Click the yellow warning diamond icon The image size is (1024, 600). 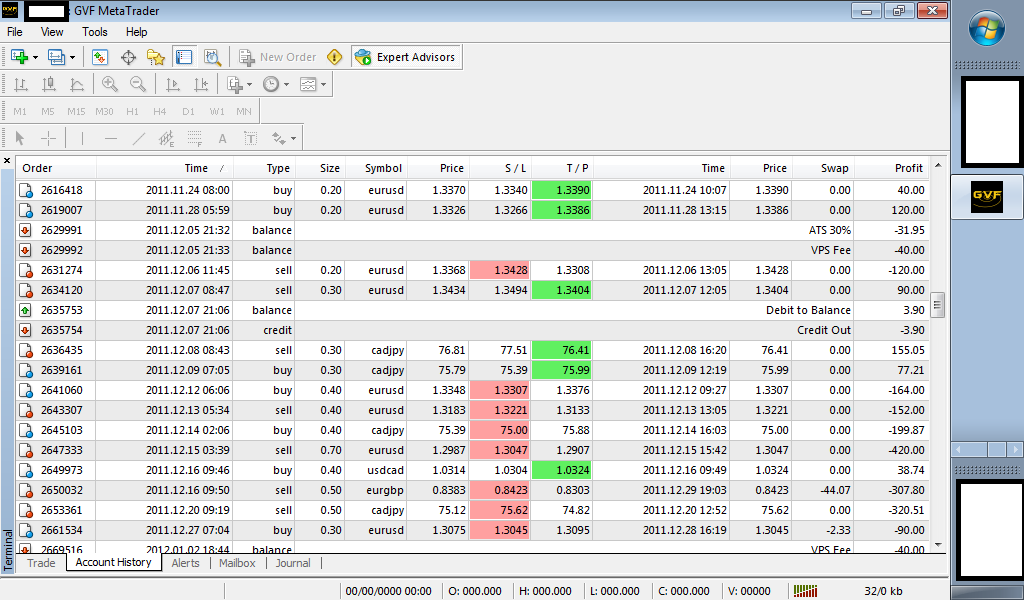[335, 57]
